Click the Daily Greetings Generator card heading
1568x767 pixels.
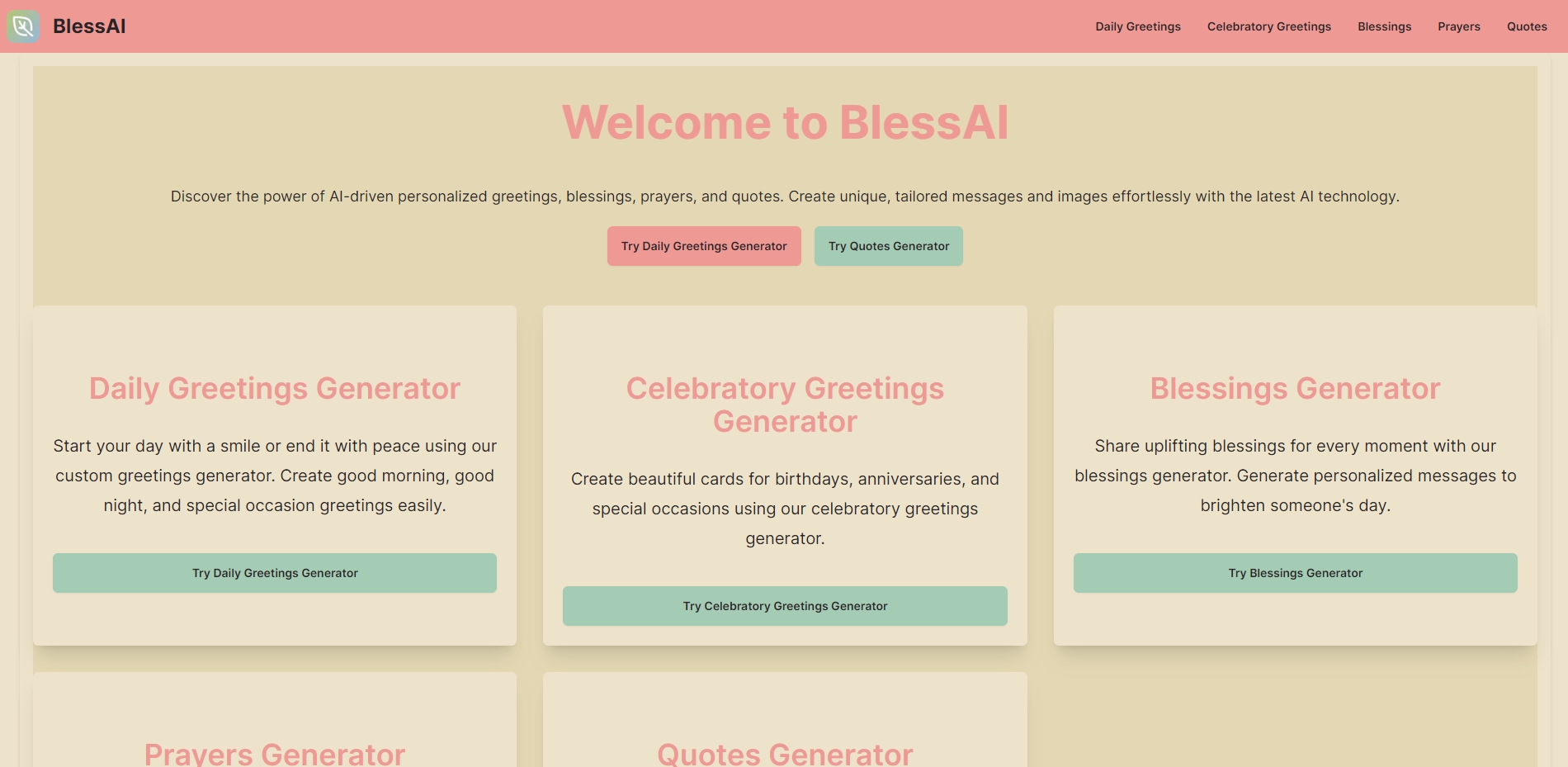point(275,388)
